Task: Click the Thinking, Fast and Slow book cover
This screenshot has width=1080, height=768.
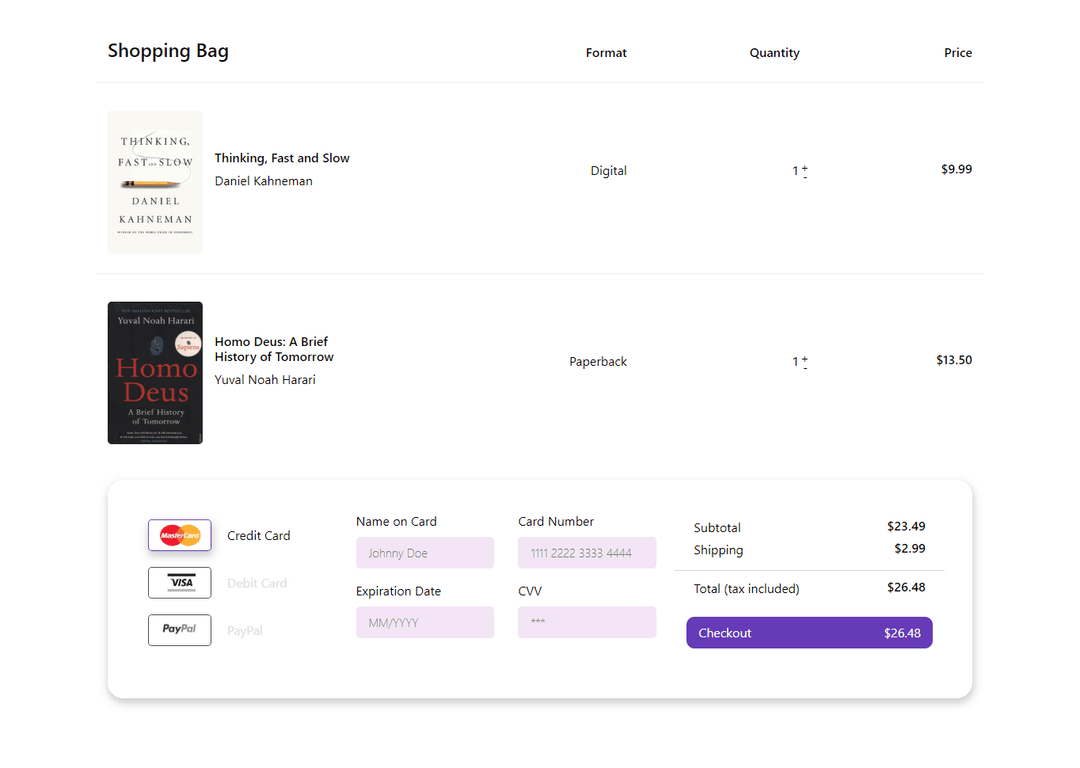Action: 155,181
